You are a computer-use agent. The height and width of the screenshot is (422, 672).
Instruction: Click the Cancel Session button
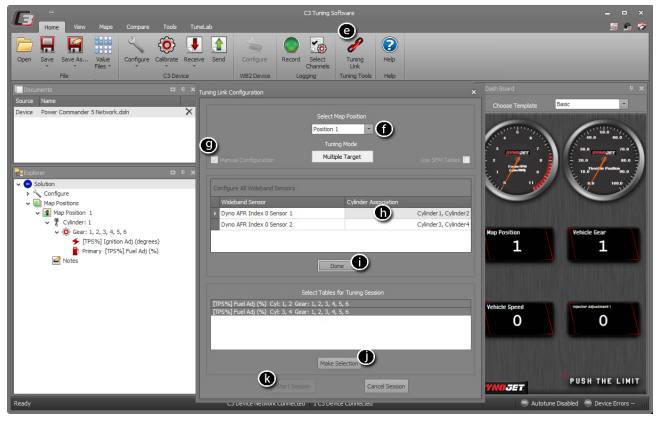pos(386,386)
